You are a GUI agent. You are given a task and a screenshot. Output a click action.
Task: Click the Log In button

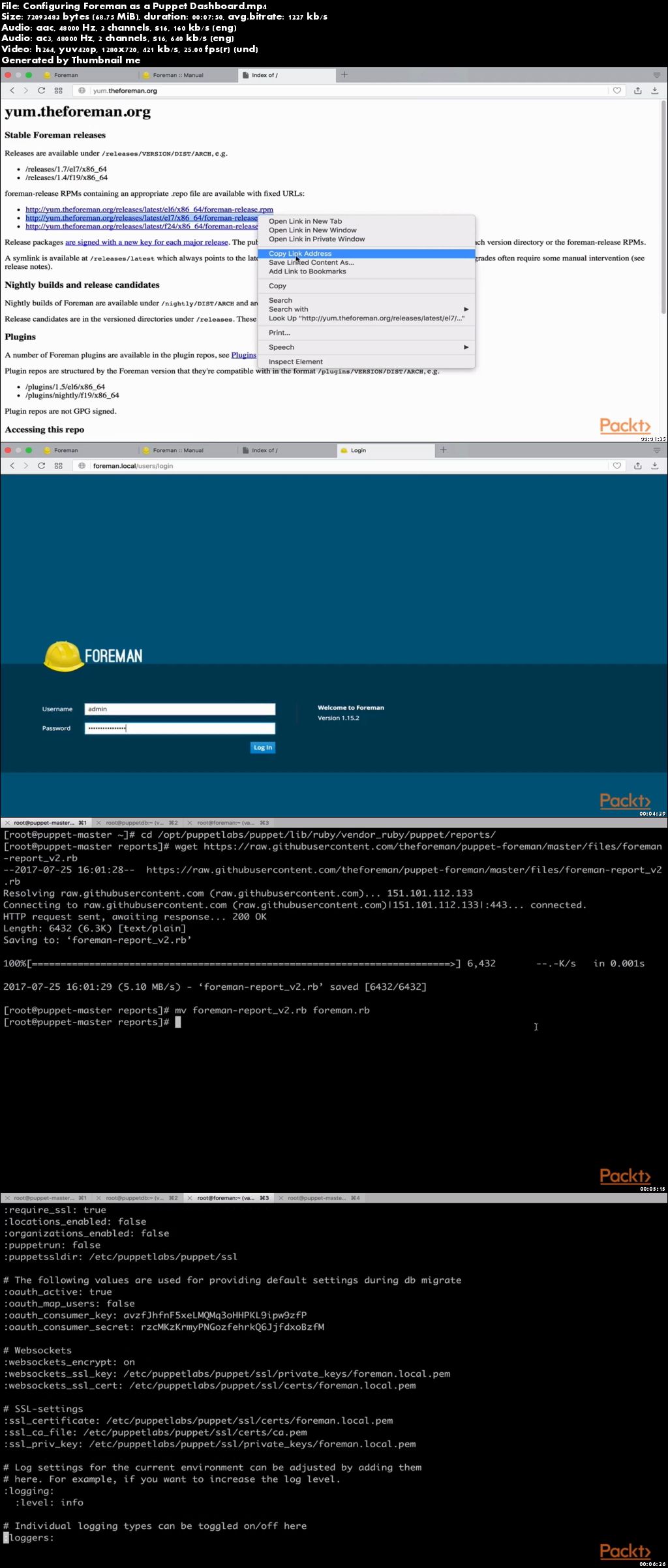263,748
